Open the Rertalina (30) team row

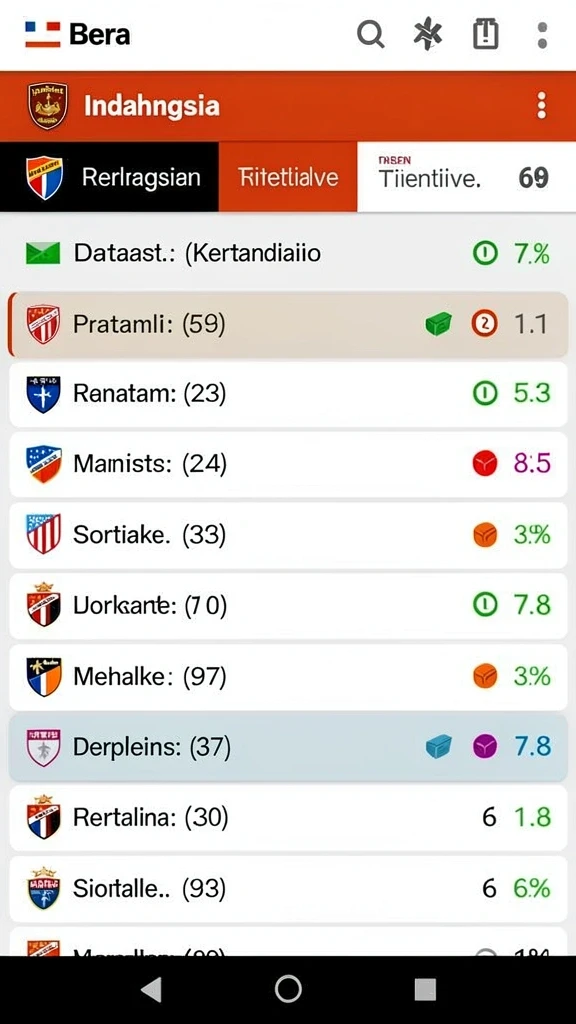click(288, 817)
